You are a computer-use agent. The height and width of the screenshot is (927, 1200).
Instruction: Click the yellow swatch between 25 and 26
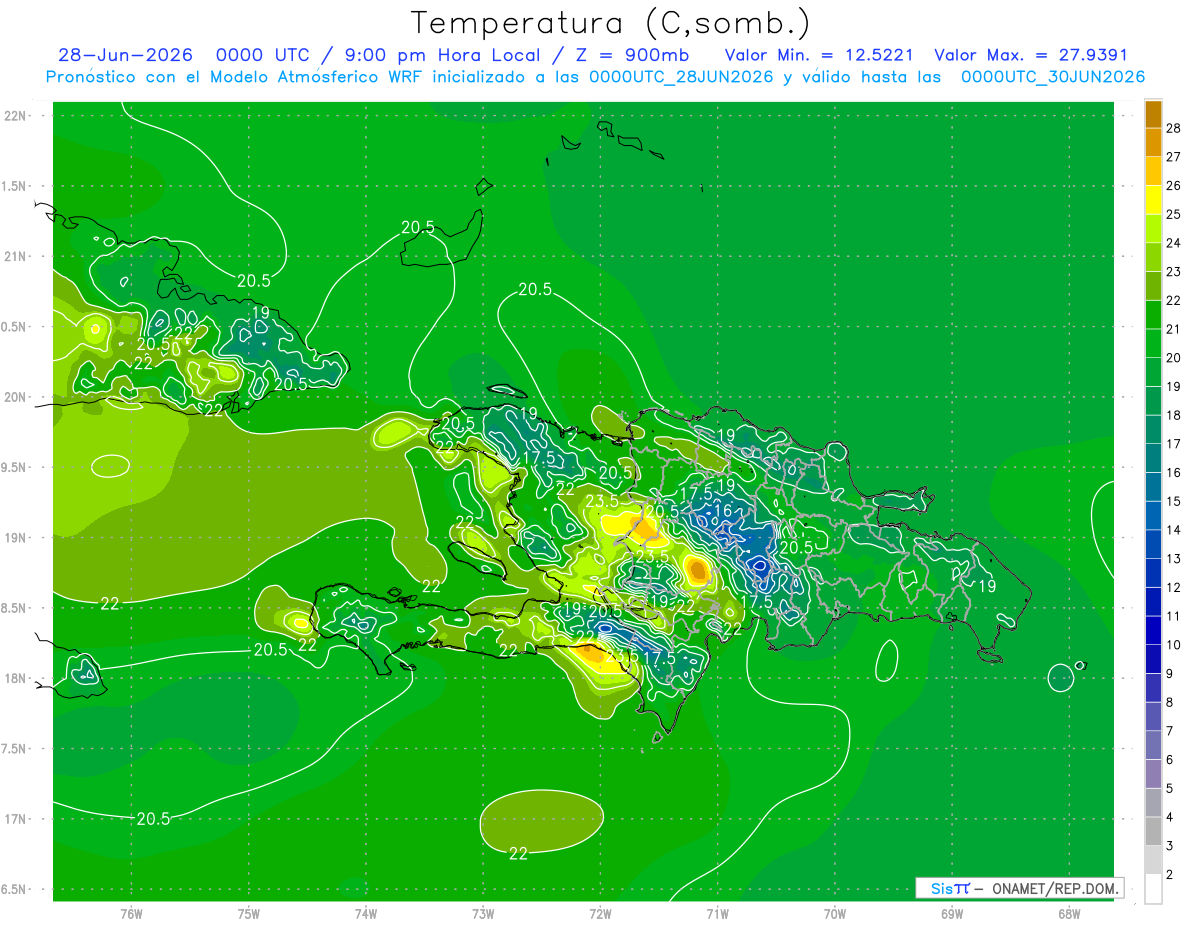coord(1153,199)
